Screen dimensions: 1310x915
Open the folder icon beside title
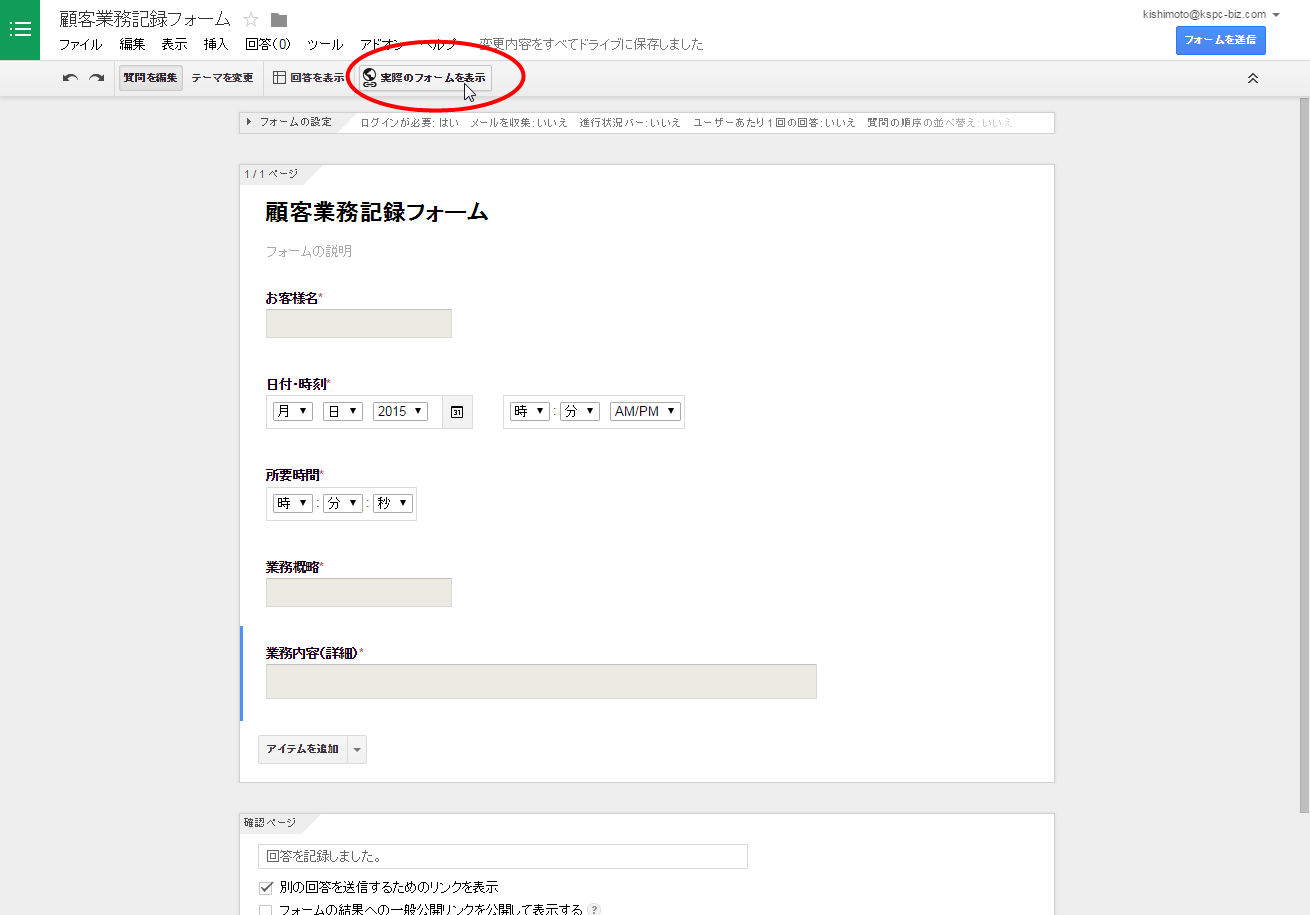(x=279, y=20)
